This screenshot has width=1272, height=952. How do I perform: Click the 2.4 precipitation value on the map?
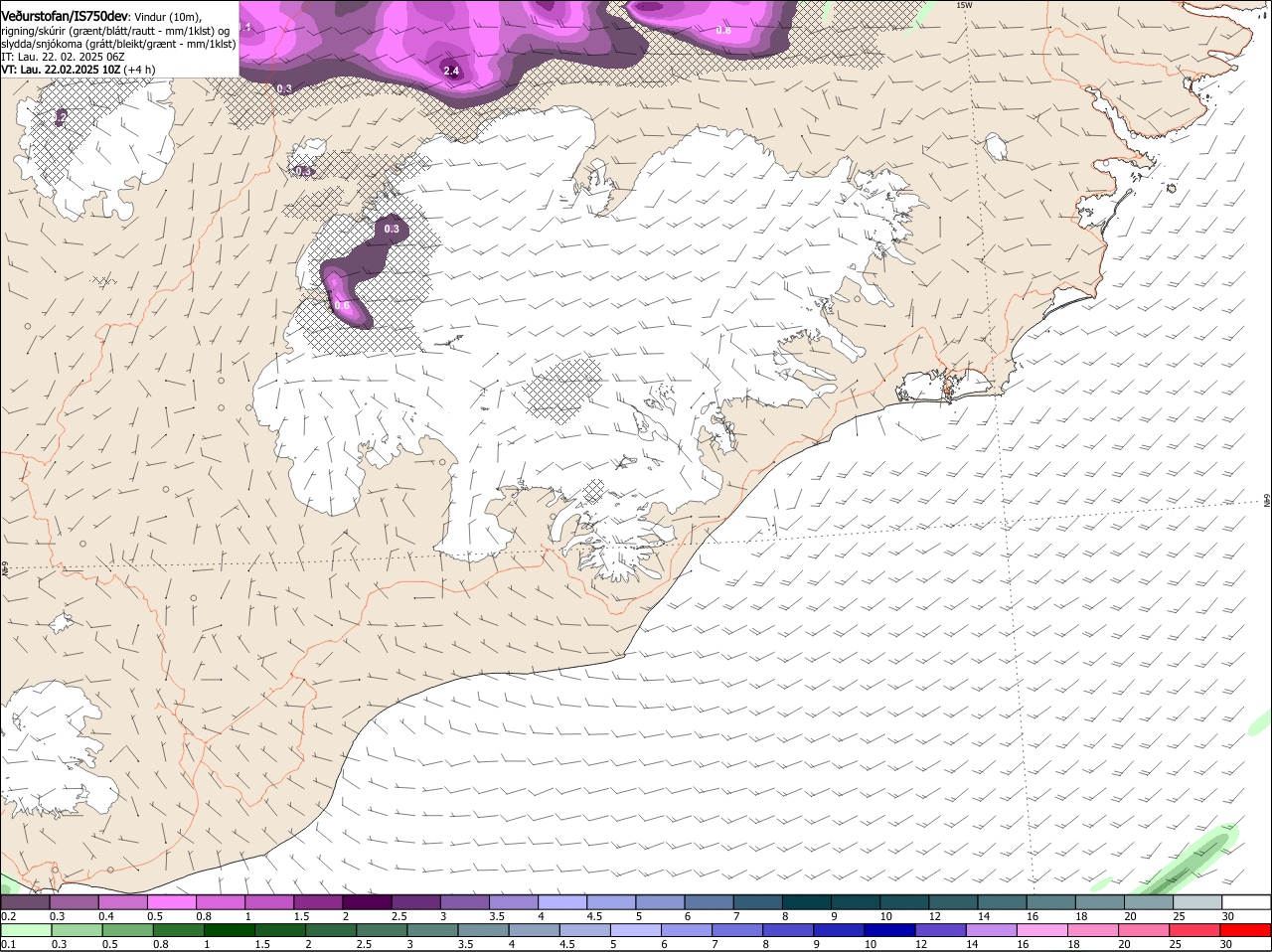(x=451, y=71)
